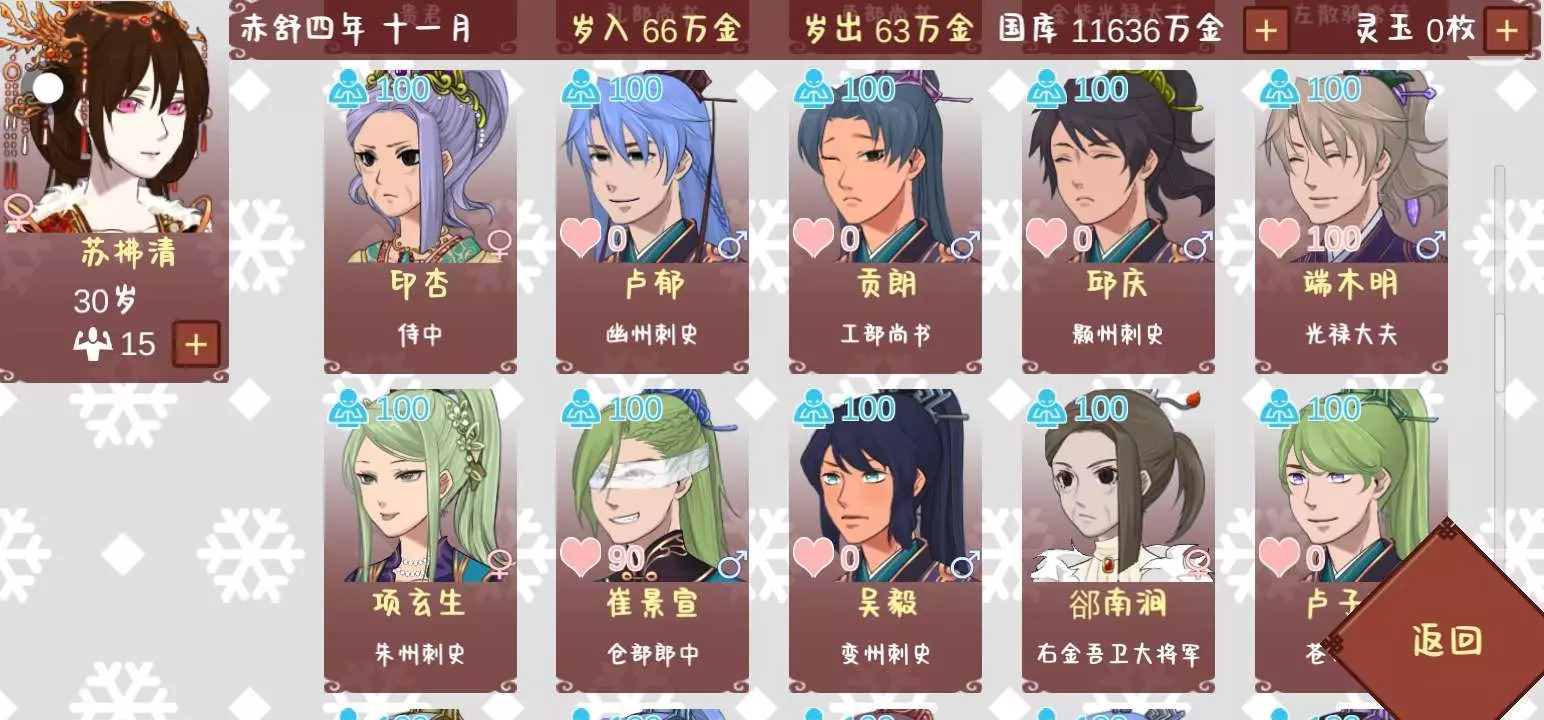Select the 邱庆 颍州刺史 character card
Viewport: 1544px width, 720px height.
[1118, 220]
